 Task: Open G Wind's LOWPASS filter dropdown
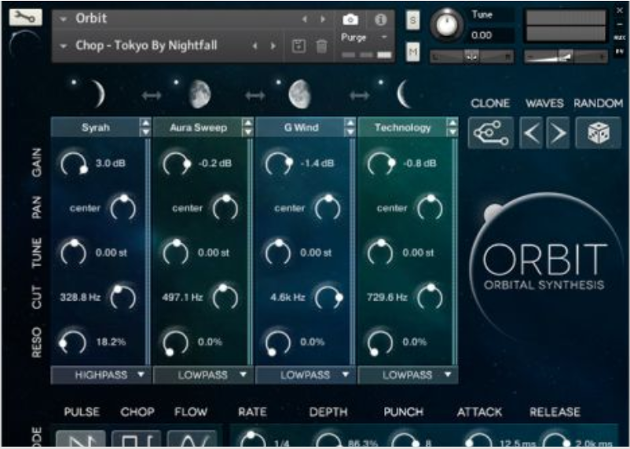pos(305,375)
